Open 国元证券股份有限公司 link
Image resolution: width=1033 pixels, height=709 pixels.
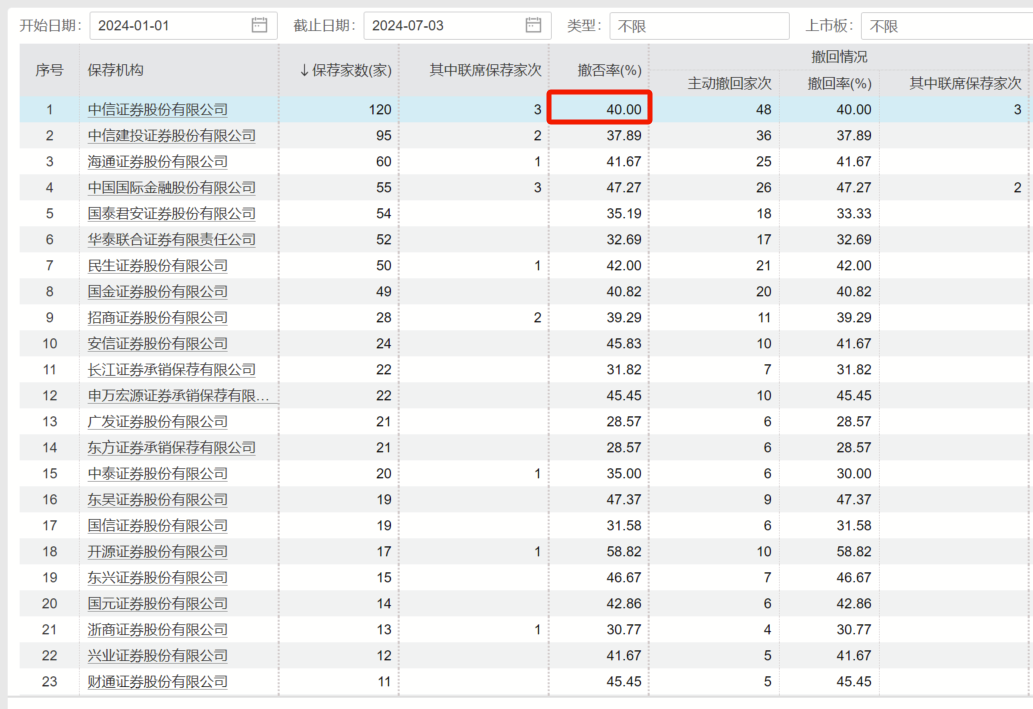pos(157,604)
